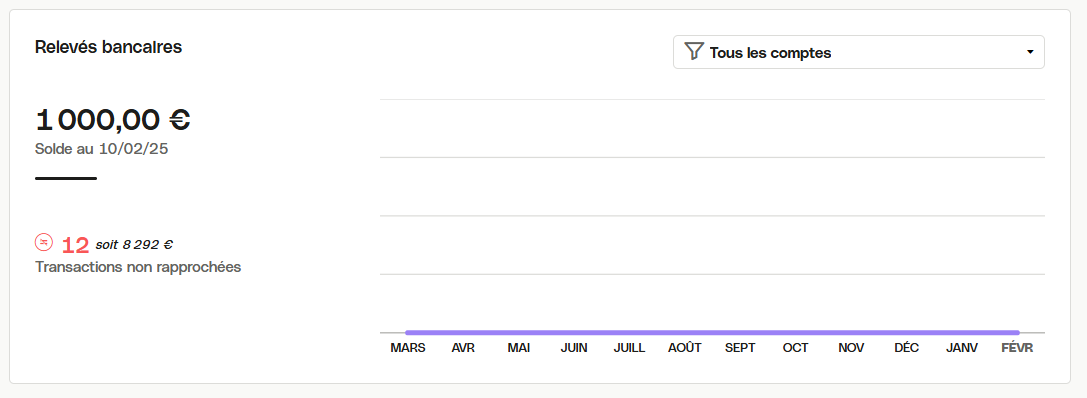Click the red unreconciled transactions icon
Screen dimensions: 1087x398
click(x=44, y=242)
